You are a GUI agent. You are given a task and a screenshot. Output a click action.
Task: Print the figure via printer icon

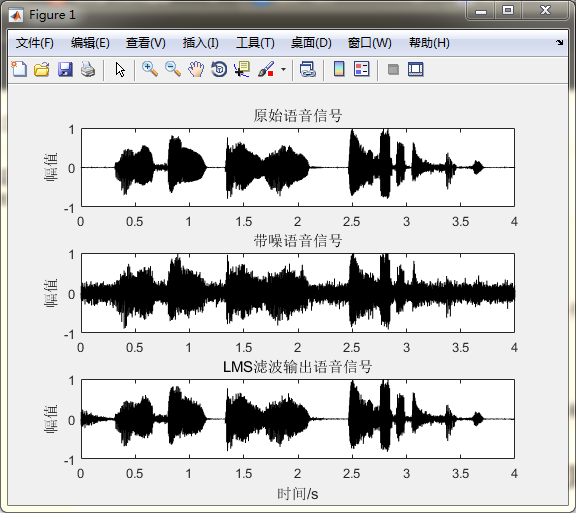(x=88, y=69)
